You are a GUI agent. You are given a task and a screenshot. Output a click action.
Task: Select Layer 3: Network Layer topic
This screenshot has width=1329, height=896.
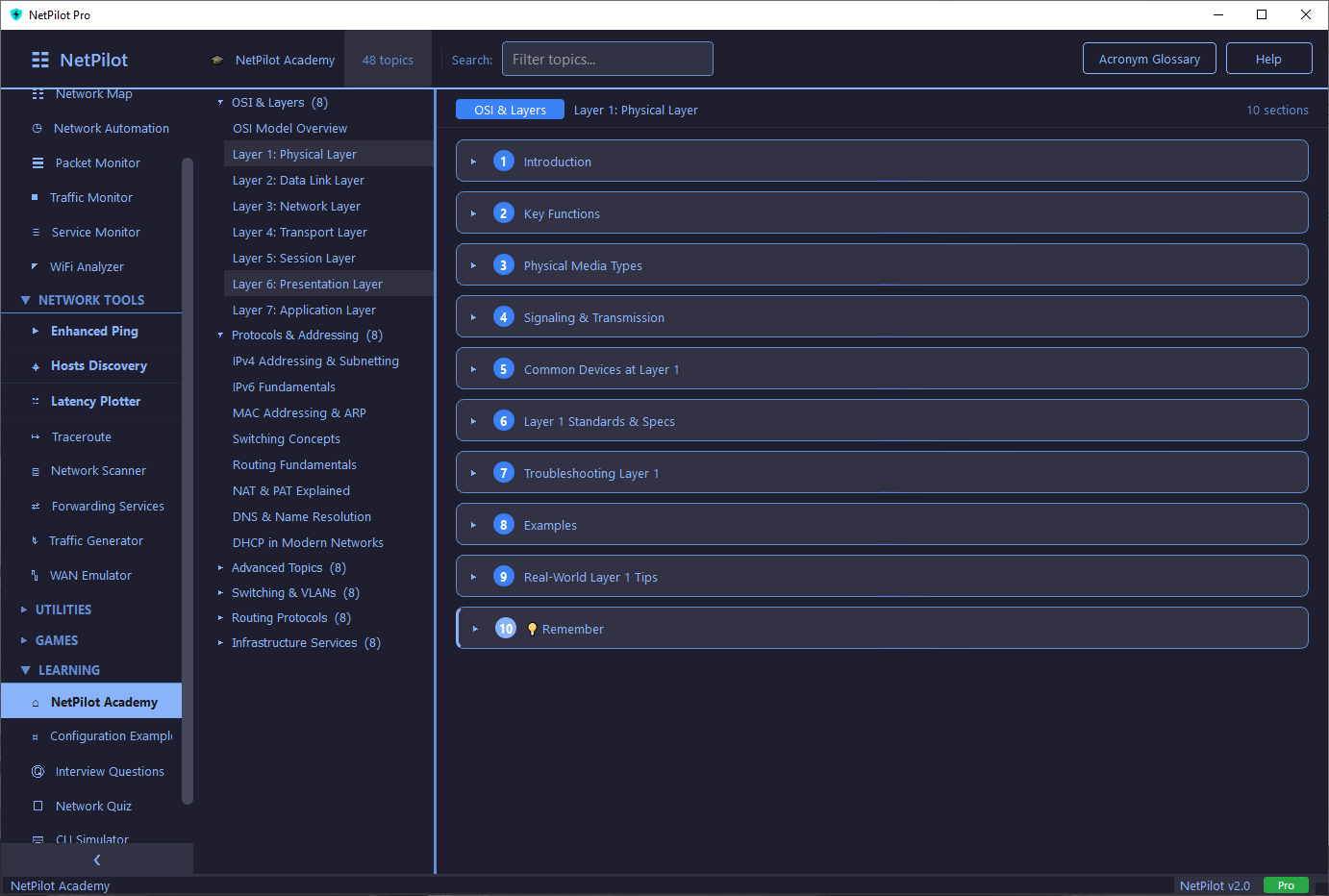(x=296, y=207)
